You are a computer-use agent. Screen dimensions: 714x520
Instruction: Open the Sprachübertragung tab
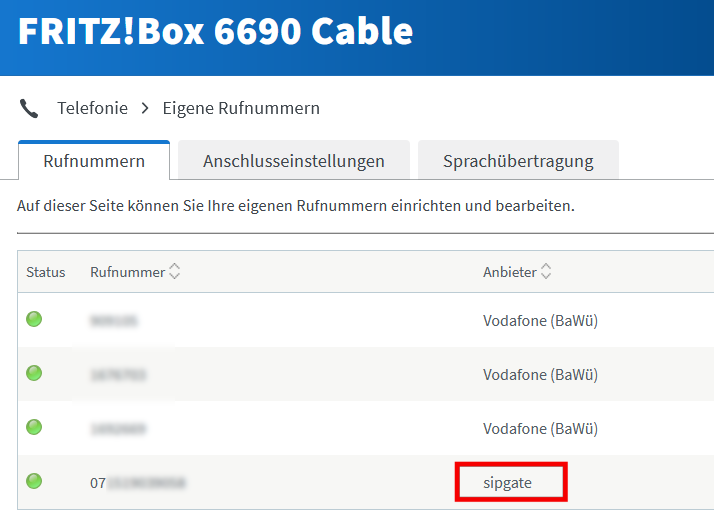[518, 161]
